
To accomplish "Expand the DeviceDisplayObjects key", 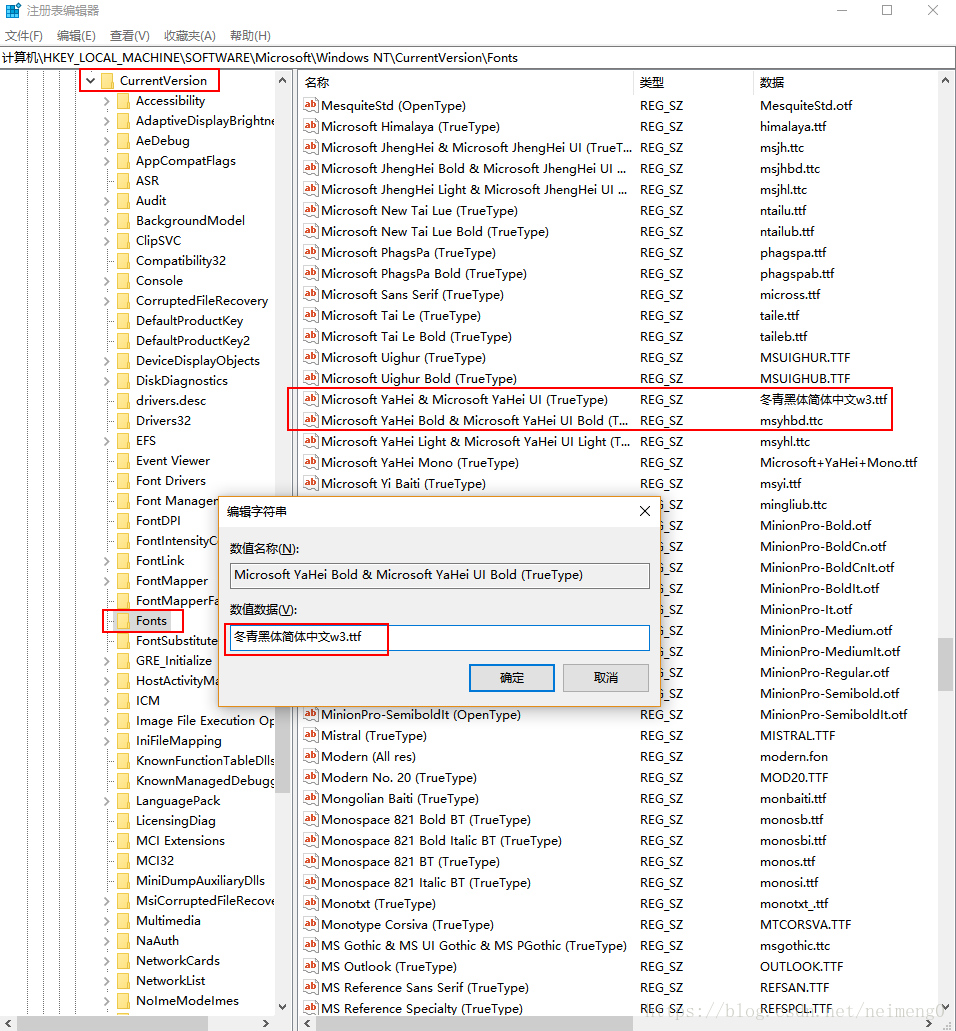I will pyautogui.click(x=107, y=361).
